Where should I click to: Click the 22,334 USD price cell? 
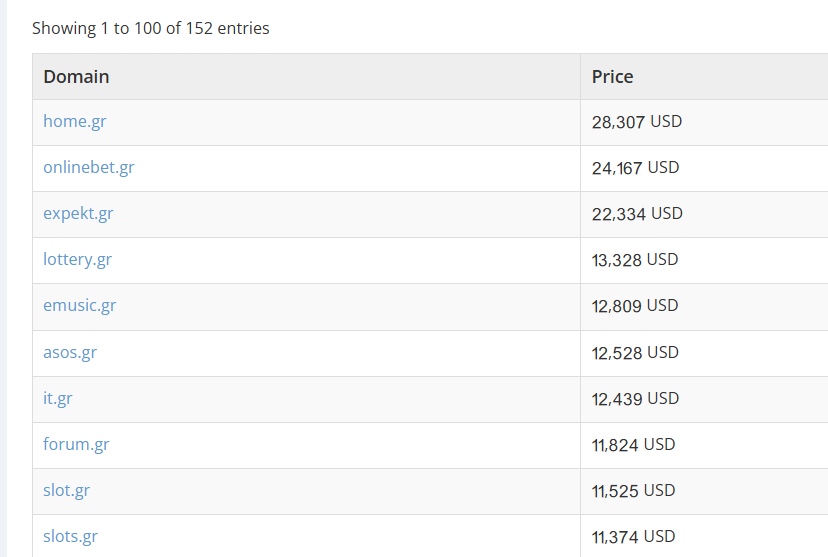click(x=637, y=214)
